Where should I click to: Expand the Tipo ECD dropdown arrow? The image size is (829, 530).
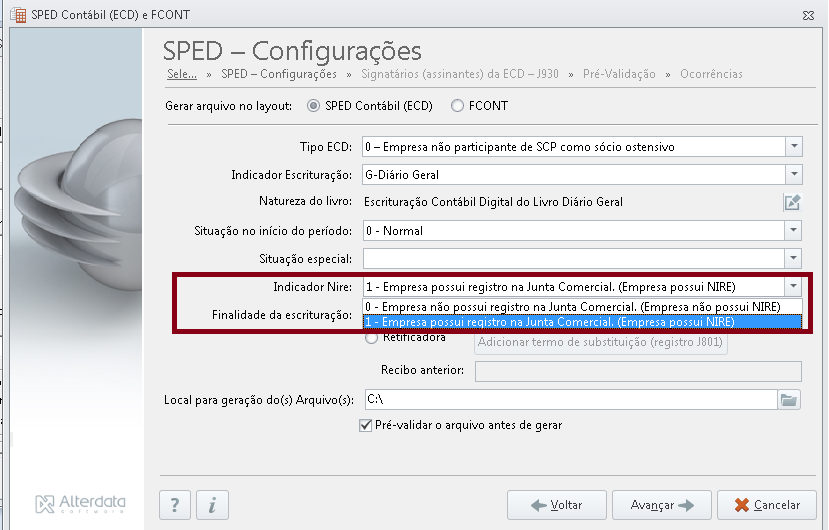click(x=794, y=147)
